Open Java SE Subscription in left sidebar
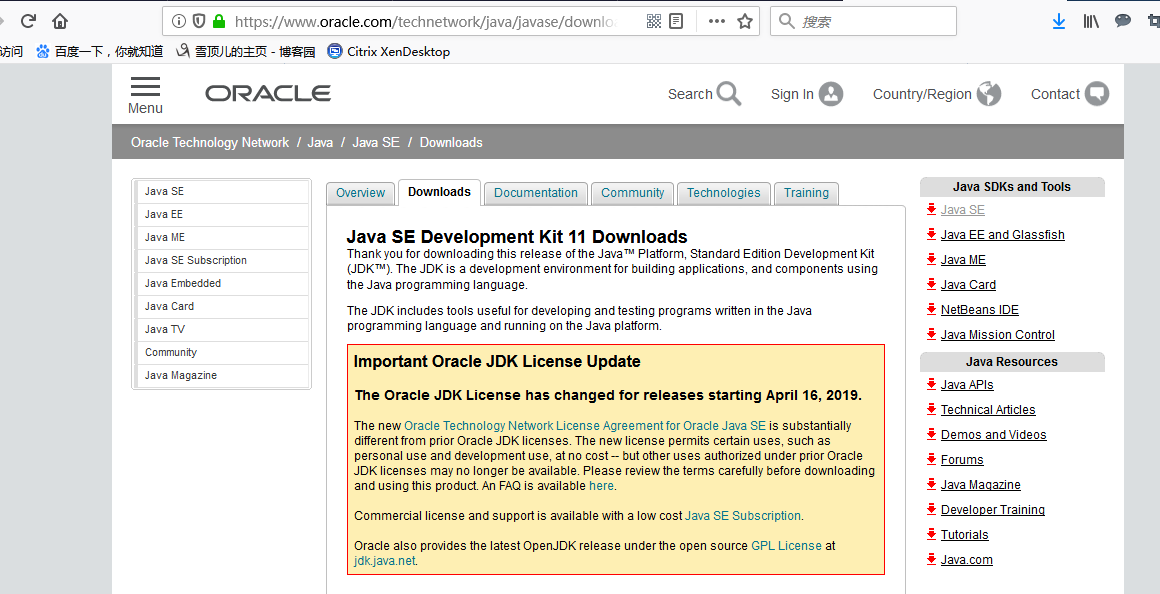The height and width of the screenshot is (594, 1160). point(222,260)
